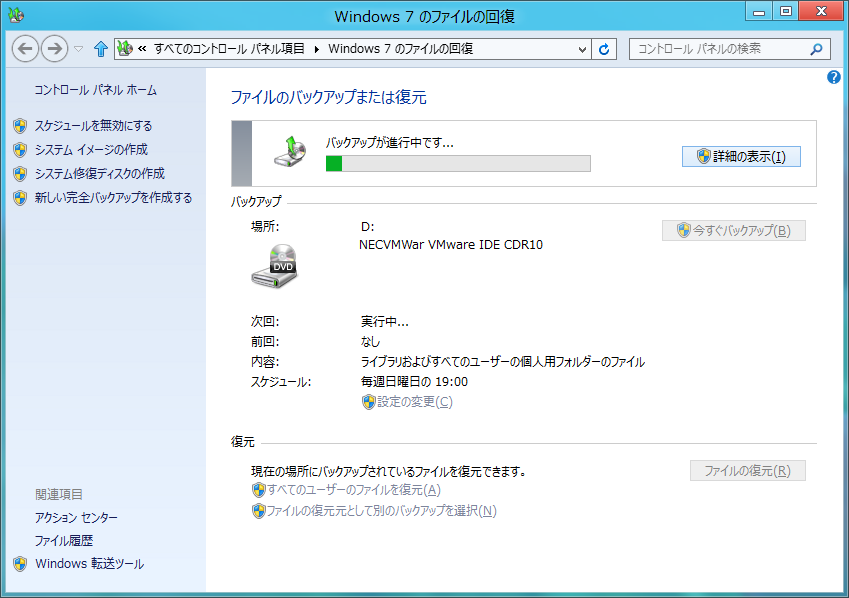
Task: Click shield icon beside システム修復ディスクの作成
Action: click(x=20, y=174)
